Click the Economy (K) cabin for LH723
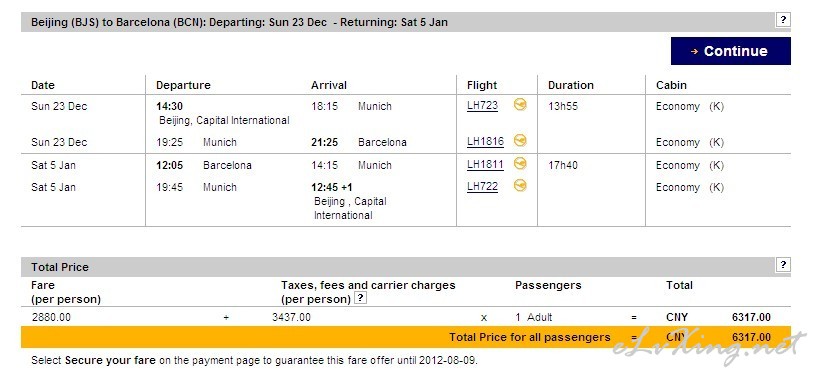The height and width of the screenshot is (379, 817). tap(689, 106)
